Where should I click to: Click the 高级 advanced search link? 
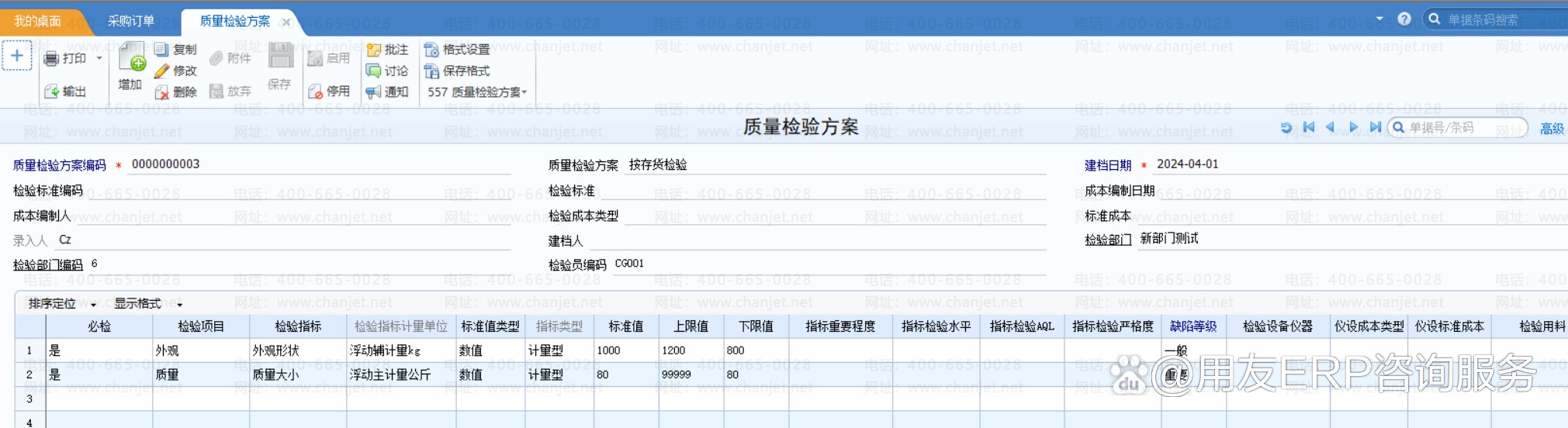pos(1552,129)
